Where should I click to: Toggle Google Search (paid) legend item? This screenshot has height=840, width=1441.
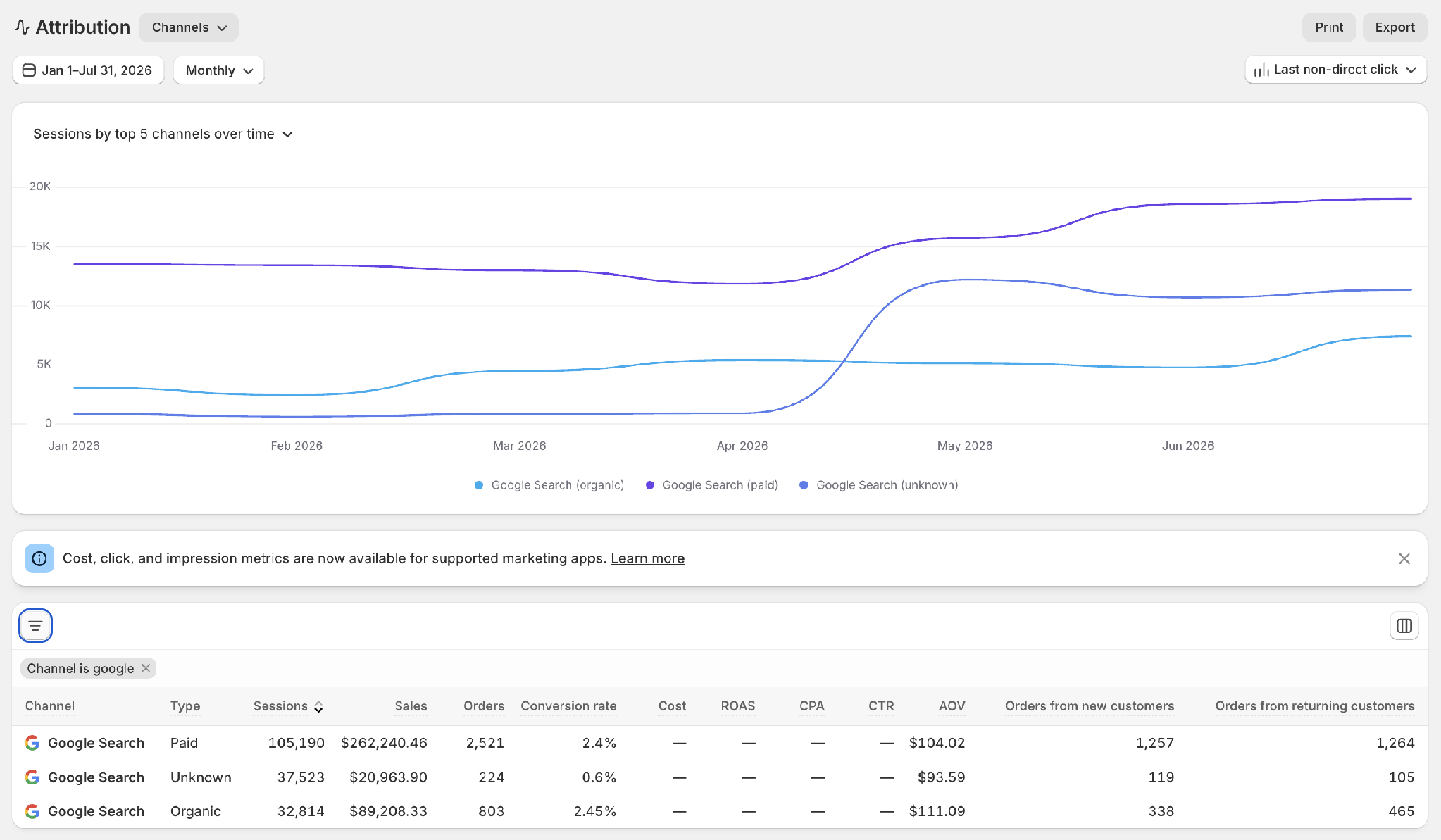point(712,485)
